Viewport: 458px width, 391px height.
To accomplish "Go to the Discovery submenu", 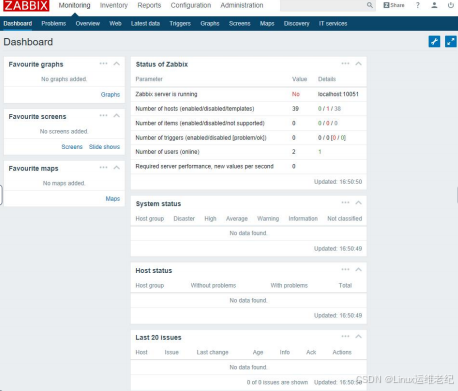I will pyautogui.click(x=297, y=24).
